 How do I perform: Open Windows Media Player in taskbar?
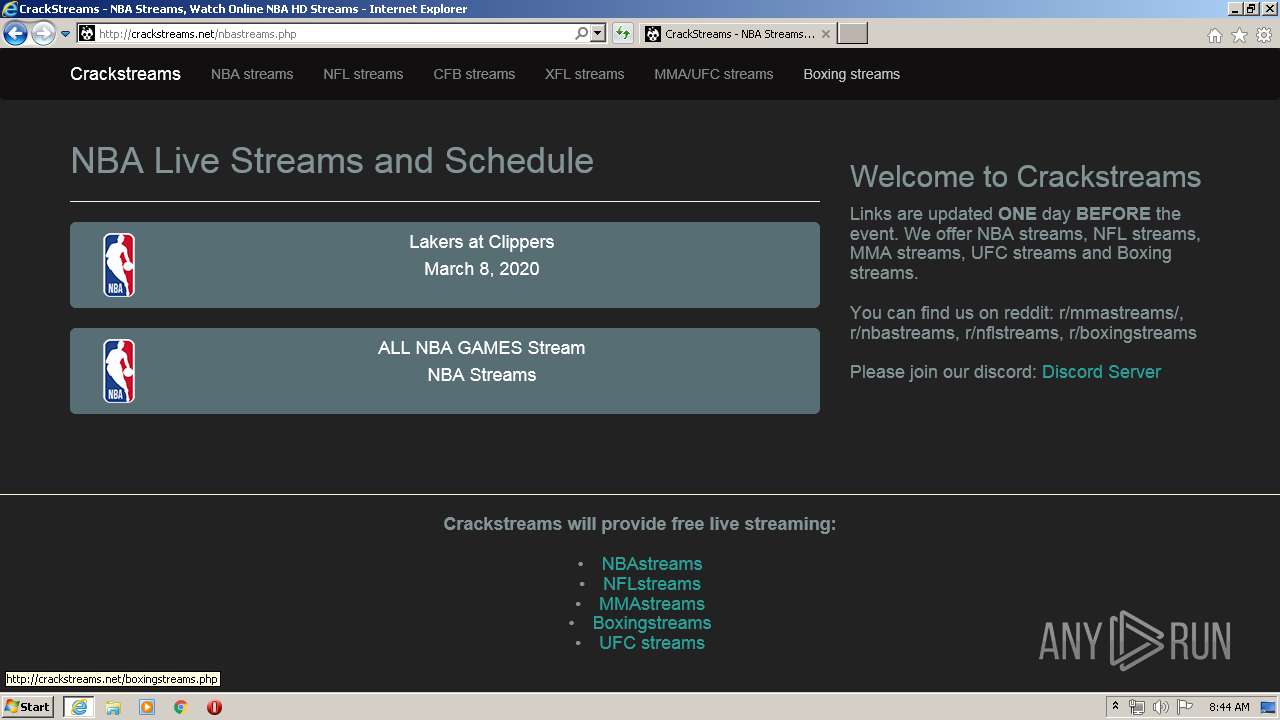(x=147, y=707)
